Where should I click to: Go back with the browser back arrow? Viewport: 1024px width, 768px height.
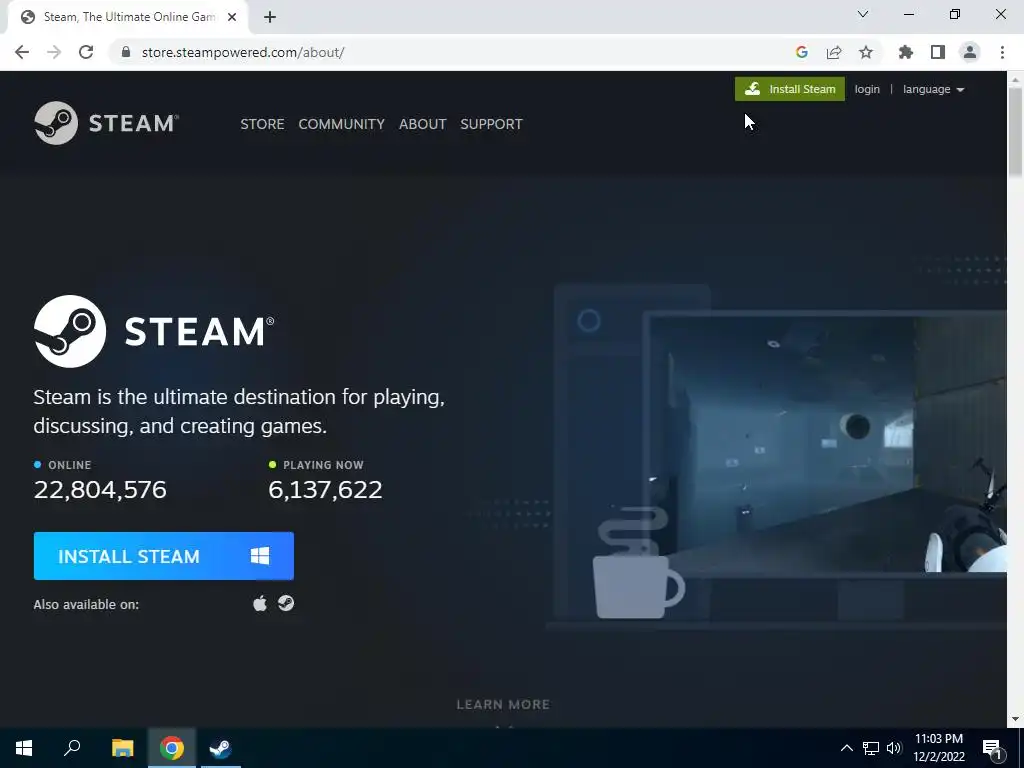[x=22, y=52]
